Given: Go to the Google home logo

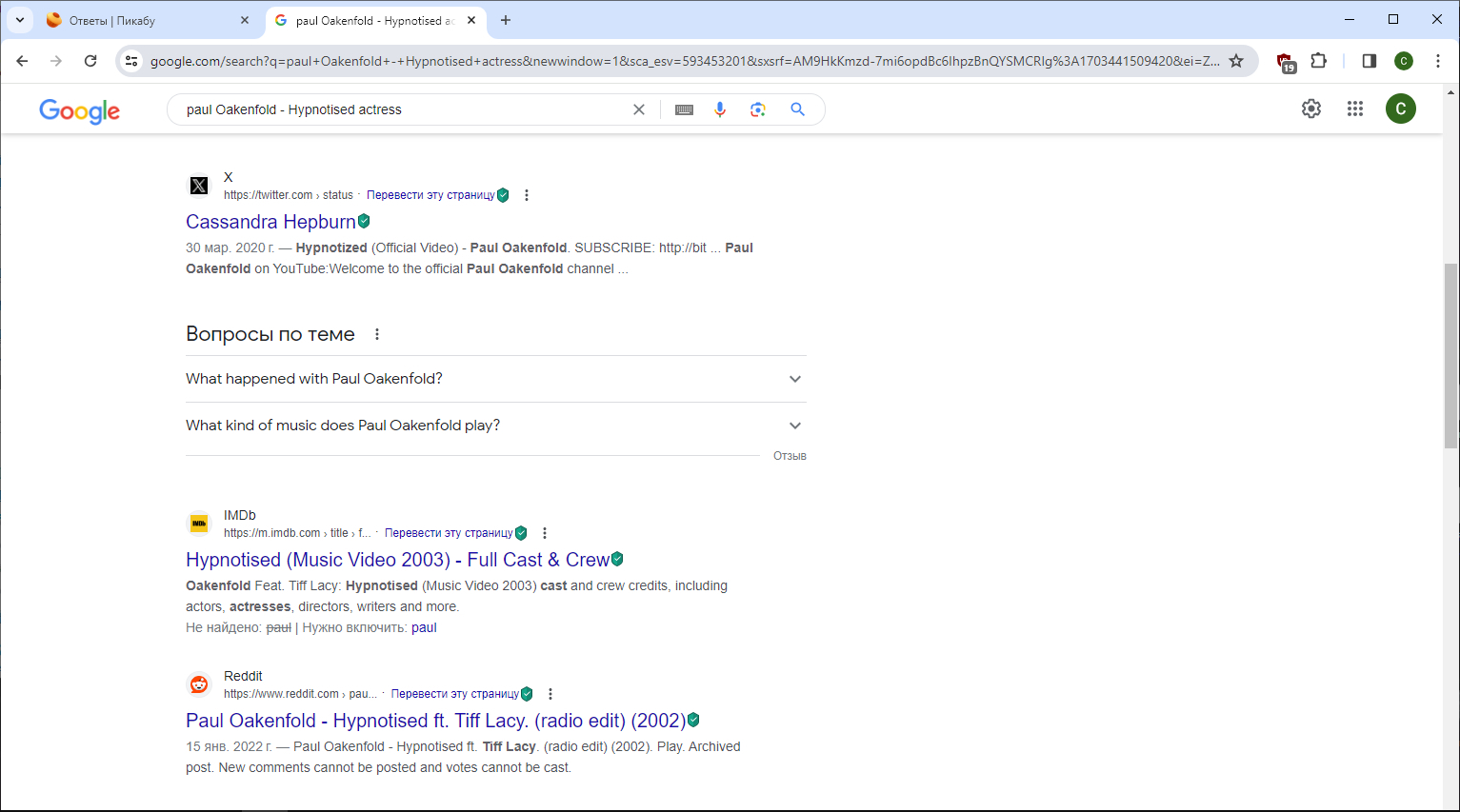Looking at the screenshot, I should pos(80,110).
